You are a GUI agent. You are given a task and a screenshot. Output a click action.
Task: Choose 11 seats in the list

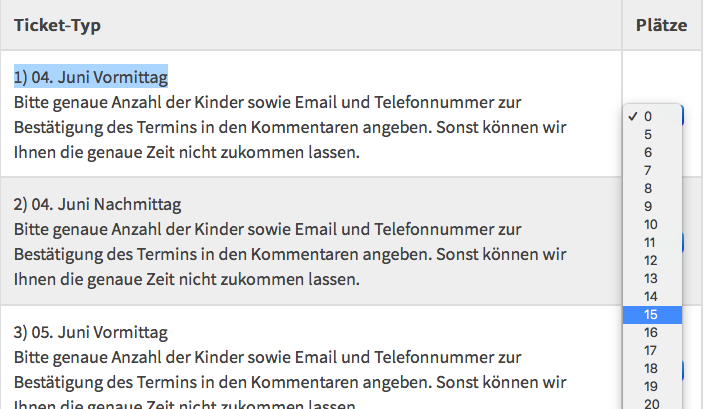652,242
